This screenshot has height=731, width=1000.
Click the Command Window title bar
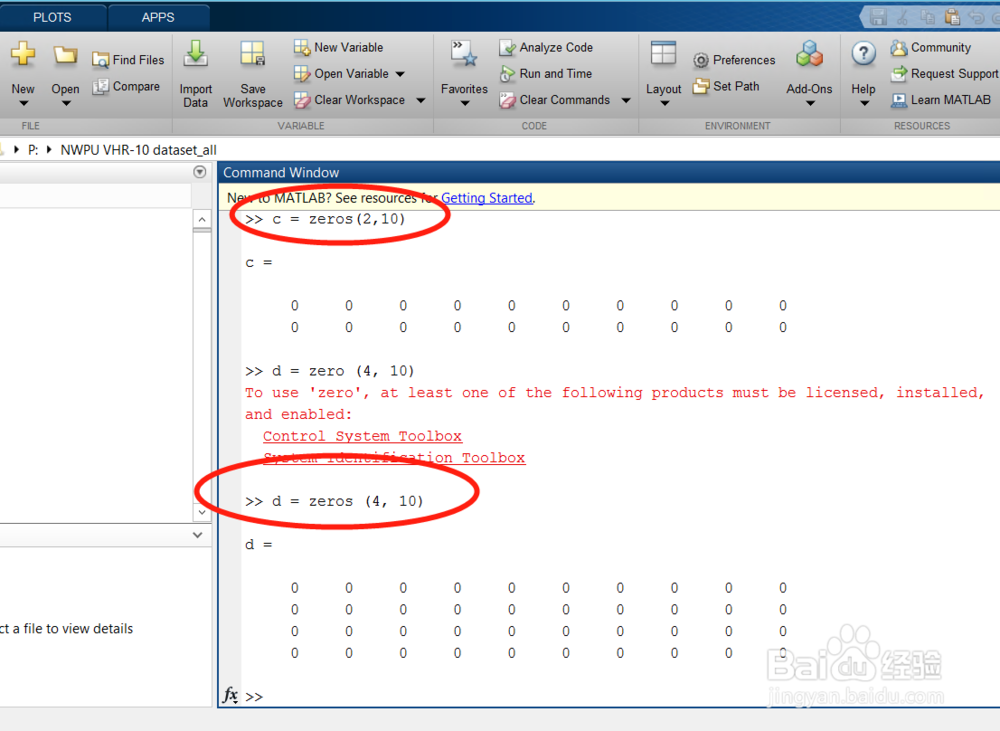pyautogui.click(x=608, y=172)
